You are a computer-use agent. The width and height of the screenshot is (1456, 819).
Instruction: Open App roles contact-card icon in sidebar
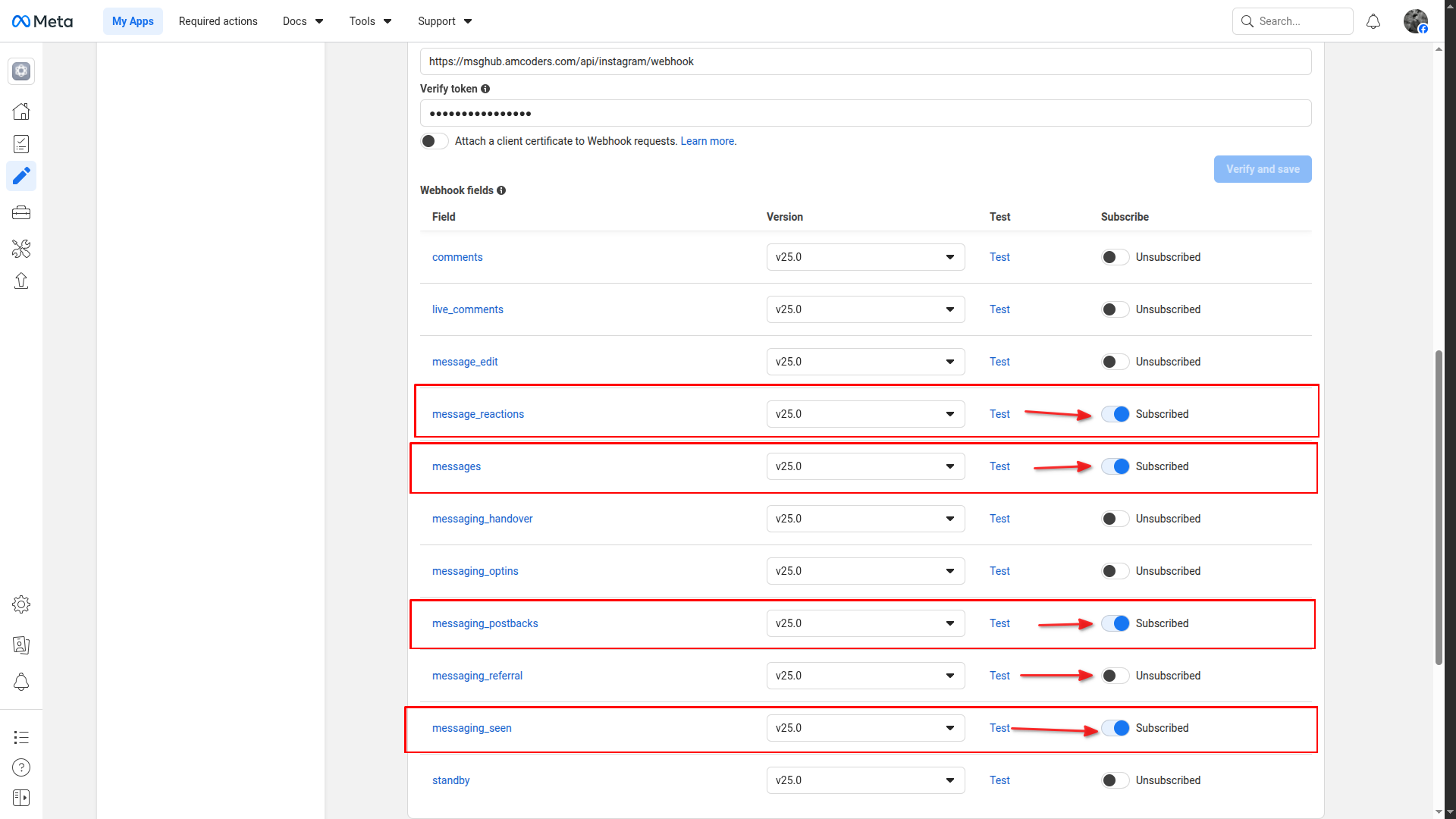coord(21,645)
